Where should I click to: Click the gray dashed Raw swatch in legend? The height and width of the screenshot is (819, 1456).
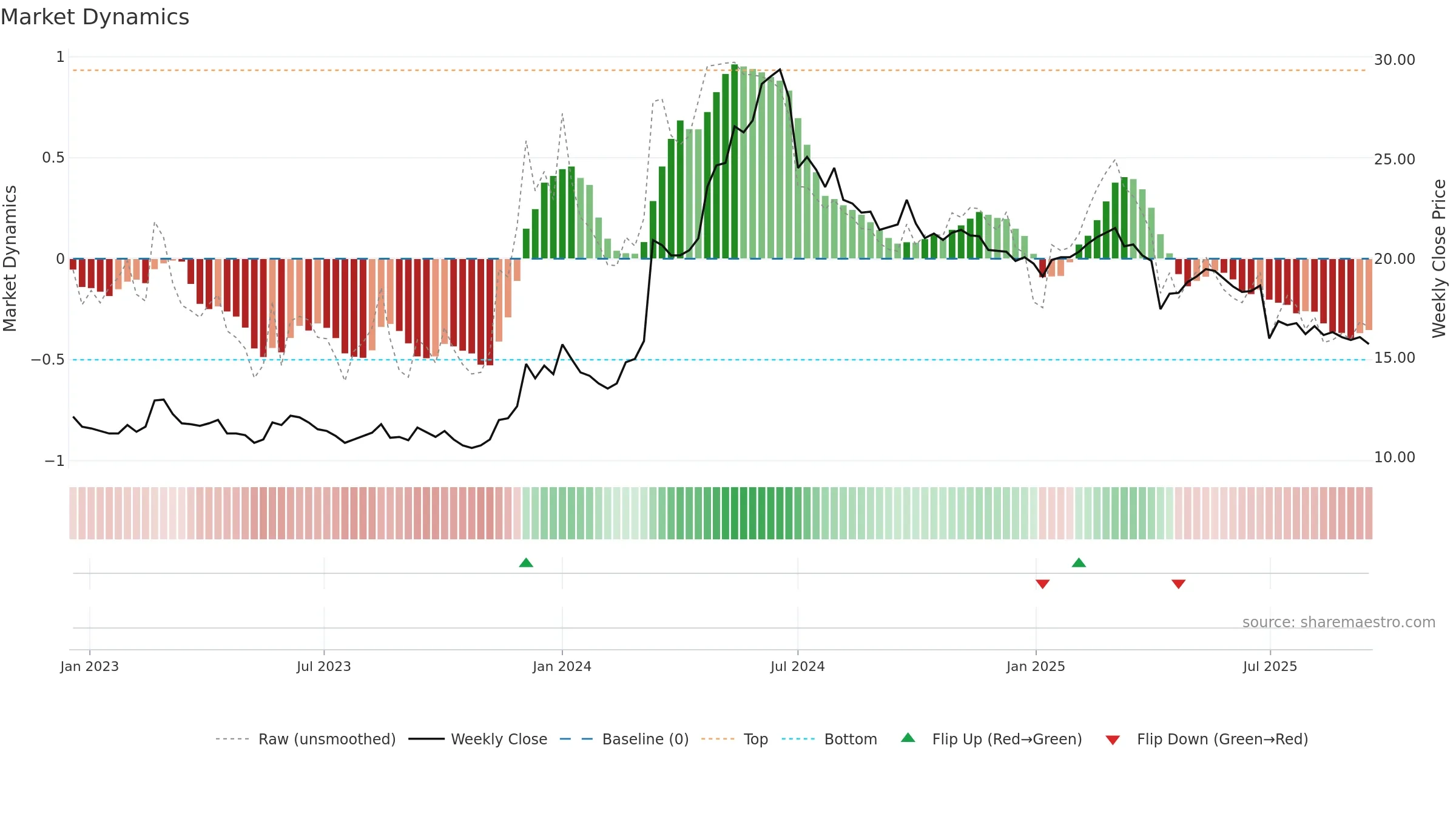pyautogui.click(x=232, y=739)
